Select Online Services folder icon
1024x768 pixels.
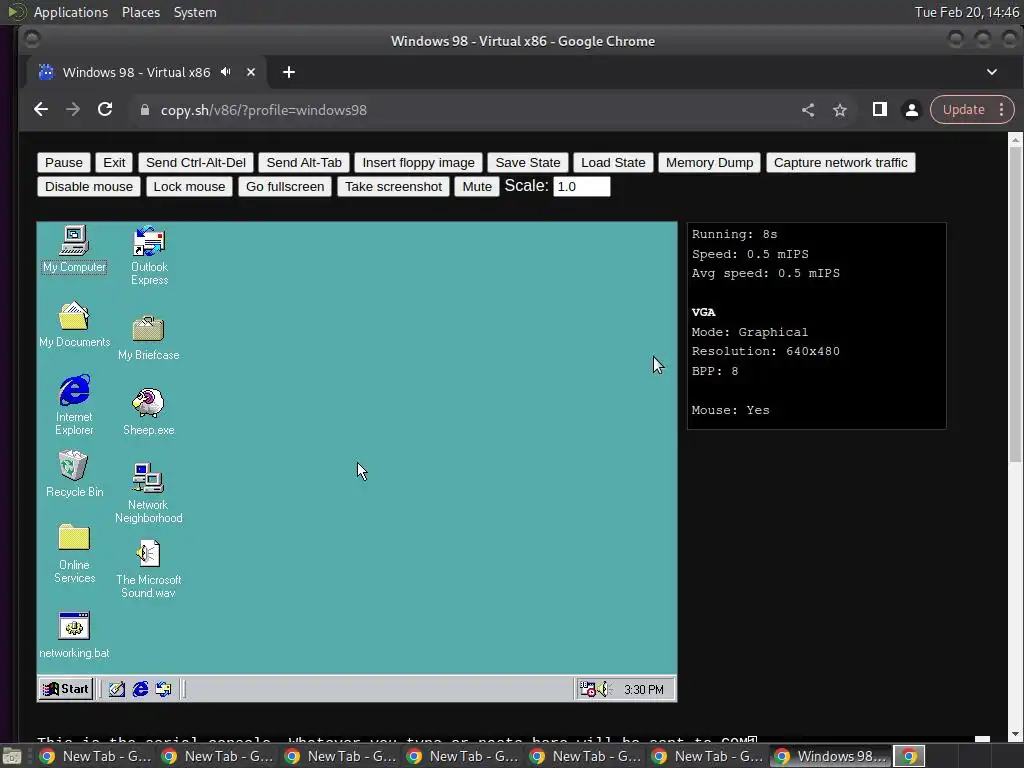(74, 554)
